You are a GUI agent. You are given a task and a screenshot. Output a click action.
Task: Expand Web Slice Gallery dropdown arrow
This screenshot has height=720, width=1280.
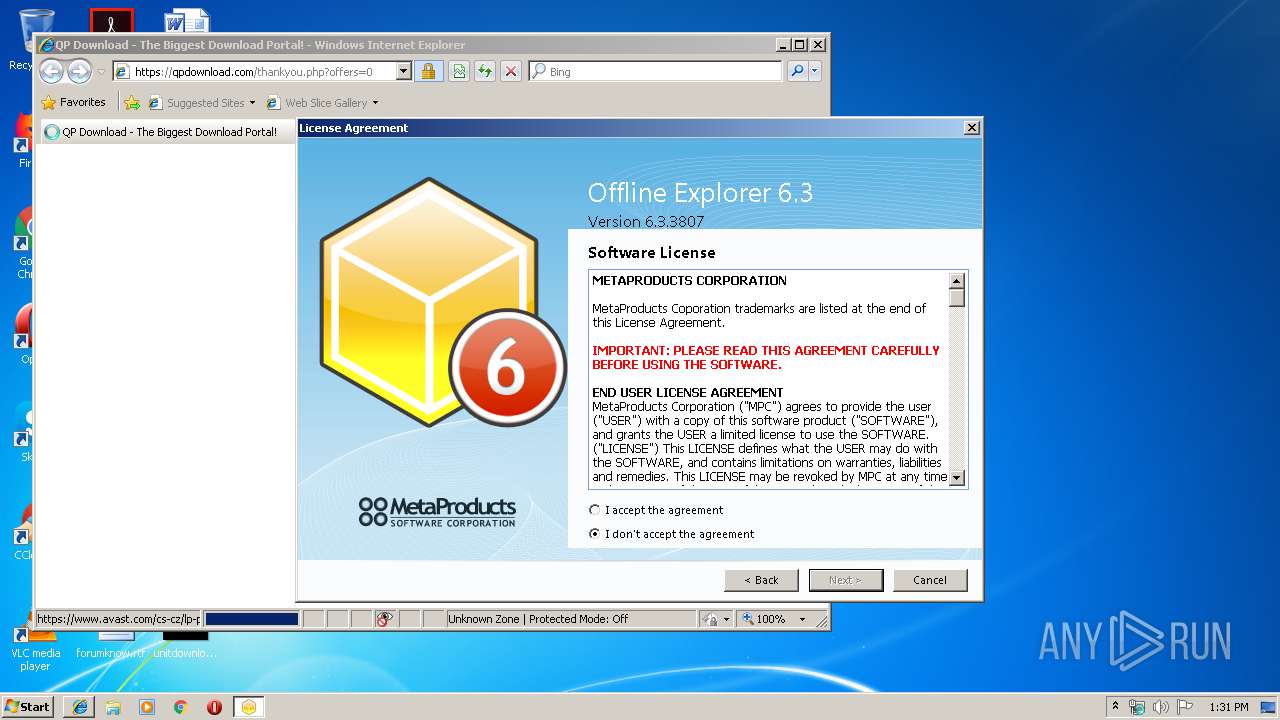(375, 103)
